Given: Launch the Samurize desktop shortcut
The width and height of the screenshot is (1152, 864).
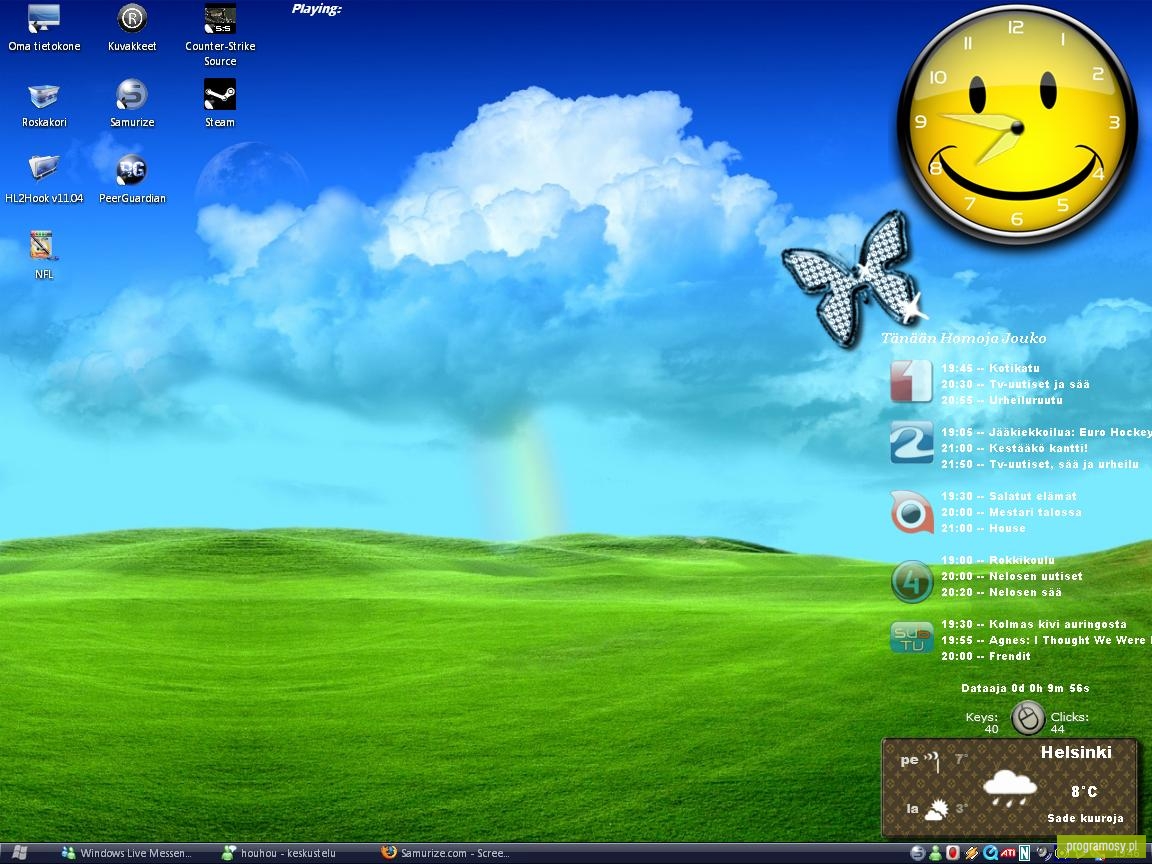Looking at the screenshot, I should pos(132,104).
